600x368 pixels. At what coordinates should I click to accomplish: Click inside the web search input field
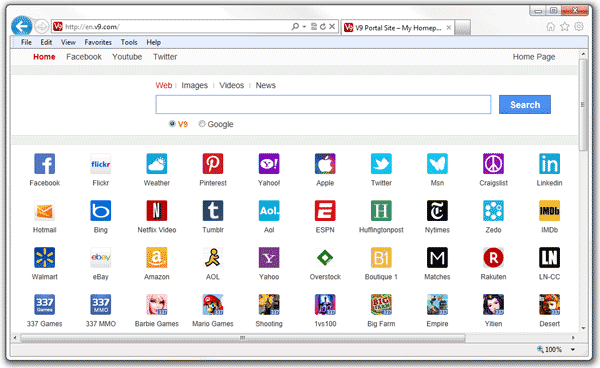pos(323,104)
